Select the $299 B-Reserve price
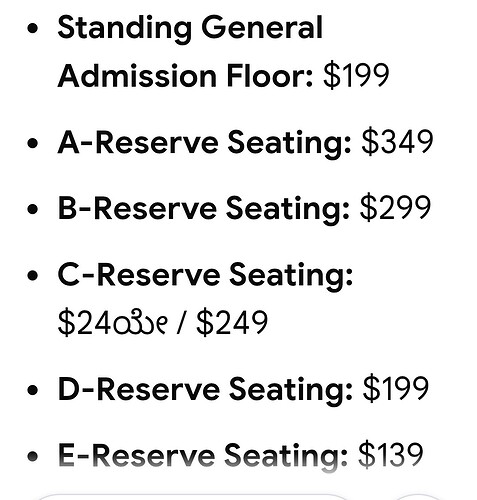477x500 pixels. [395, 208]
